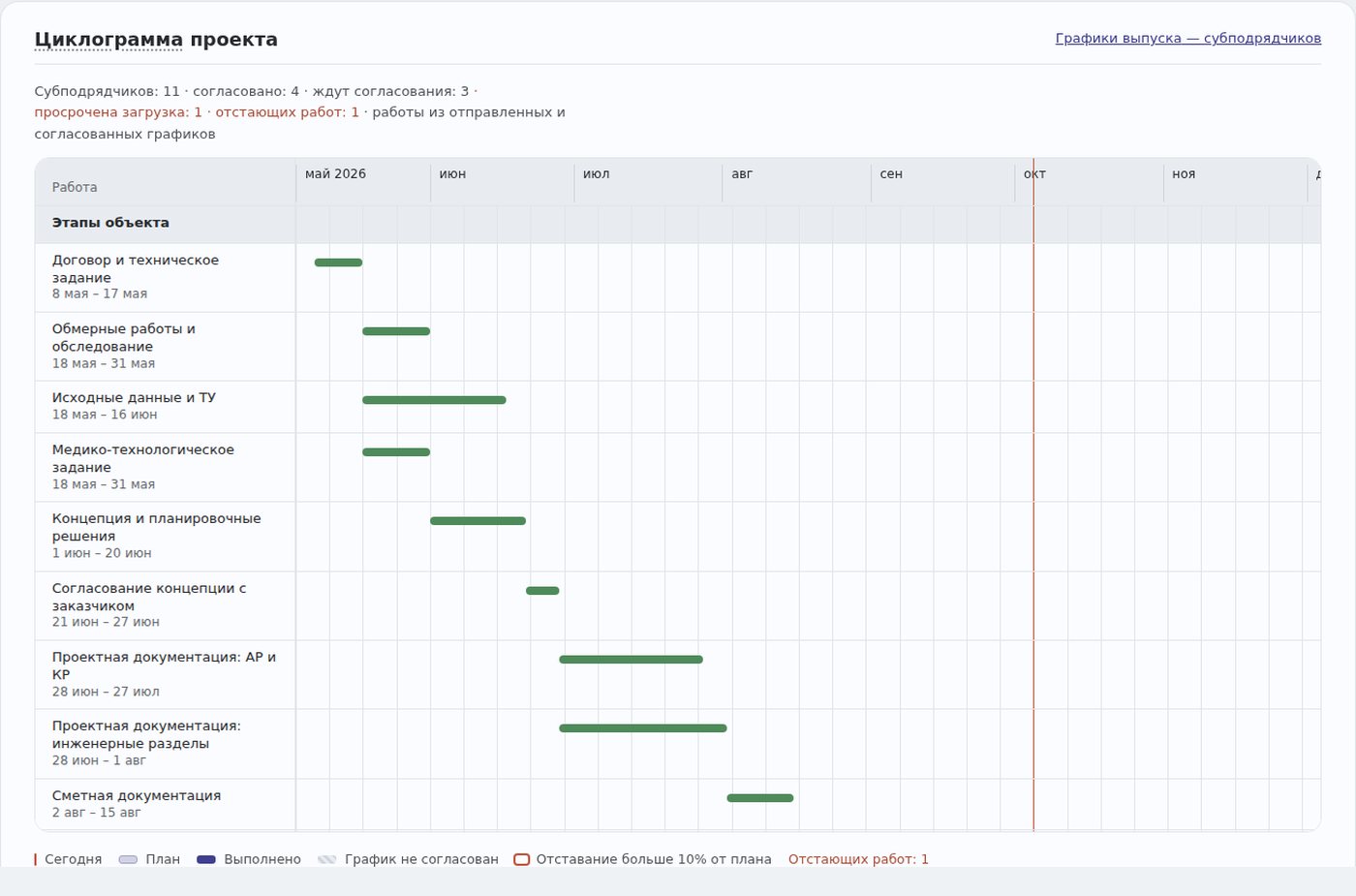Click the График не согласован legend icon
The image size is (1356, 896).
click(326, 859)
